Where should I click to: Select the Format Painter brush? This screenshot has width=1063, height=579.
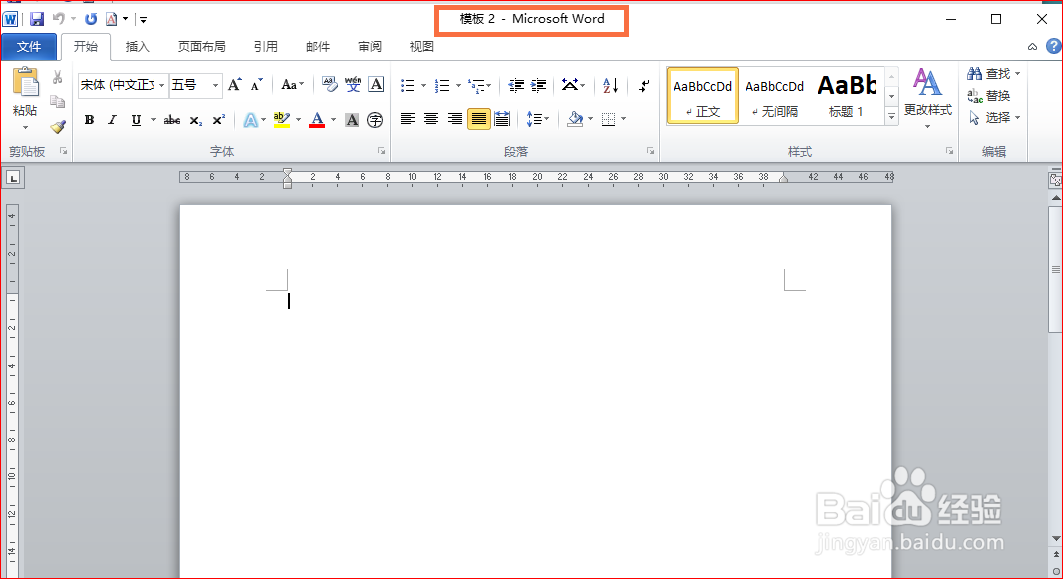click(x=58, y=127)
